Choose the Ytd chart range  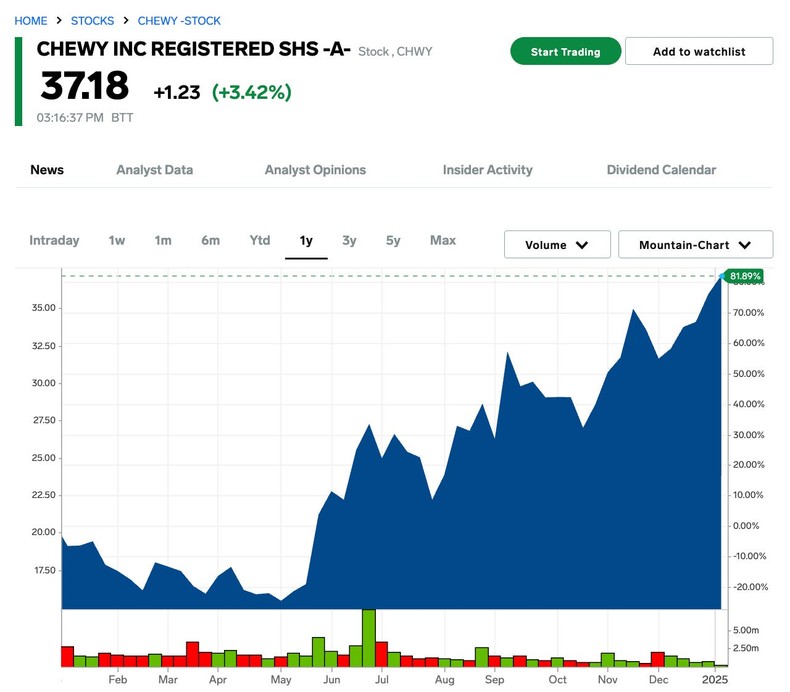[x=260, y=240]
